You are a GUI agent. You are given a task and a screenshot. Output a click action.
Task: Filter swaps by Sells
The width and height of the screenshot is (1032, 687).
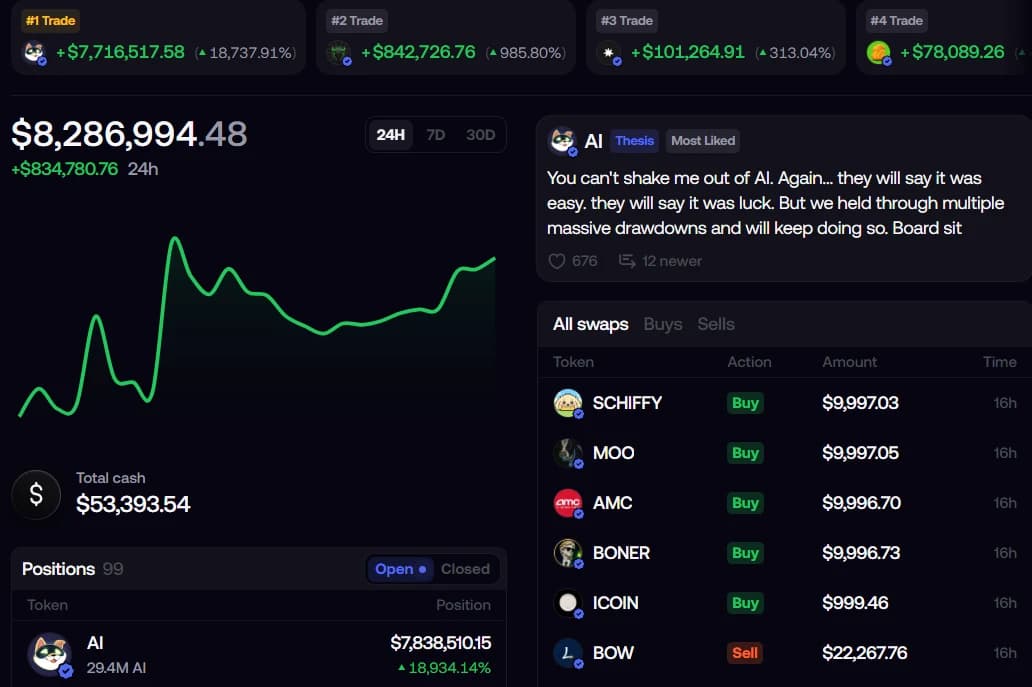(716, 324)
